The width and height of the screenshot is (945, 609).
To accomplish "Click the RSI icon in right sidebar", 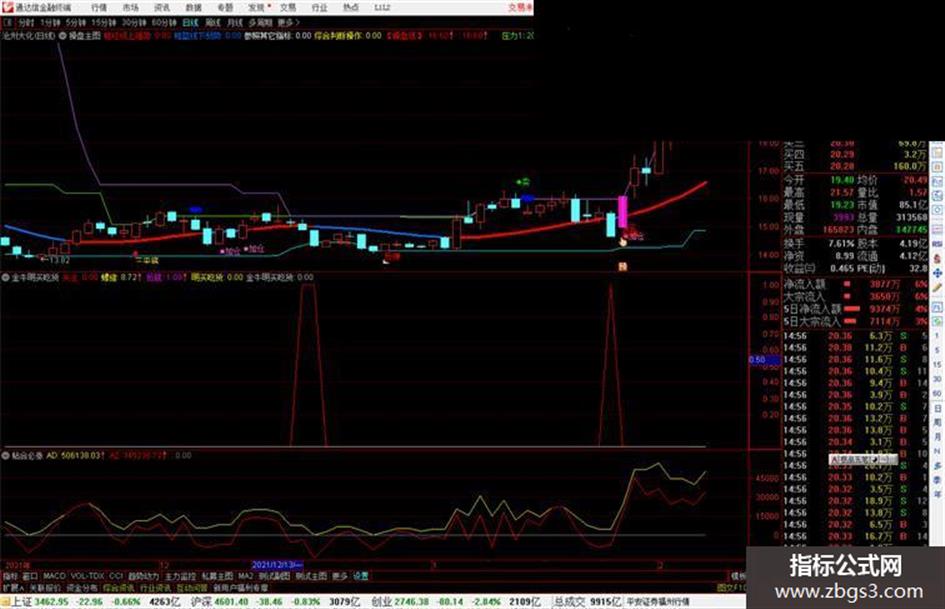I will click(x=937, y=244).
